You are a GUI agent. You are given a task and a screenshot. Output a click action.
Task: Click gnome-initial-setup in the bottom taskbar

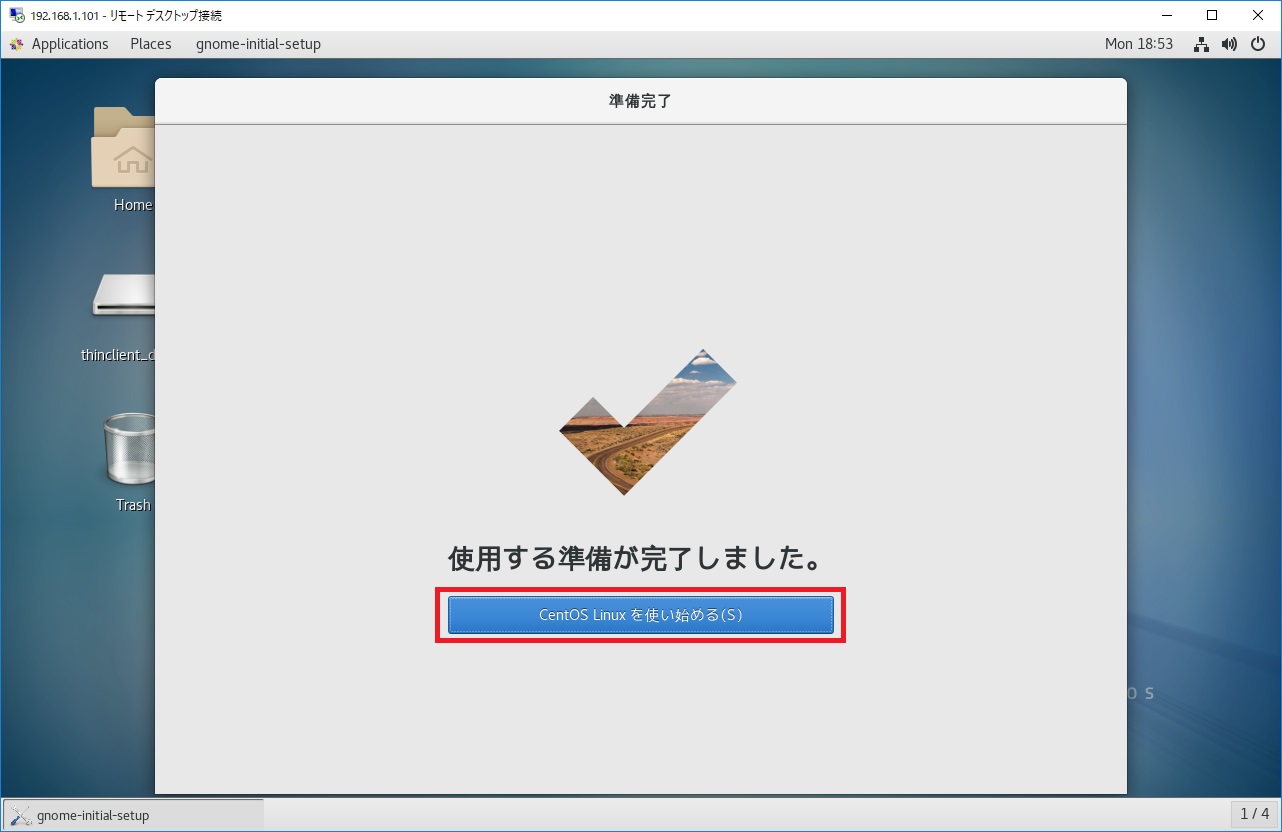(134, 815)
